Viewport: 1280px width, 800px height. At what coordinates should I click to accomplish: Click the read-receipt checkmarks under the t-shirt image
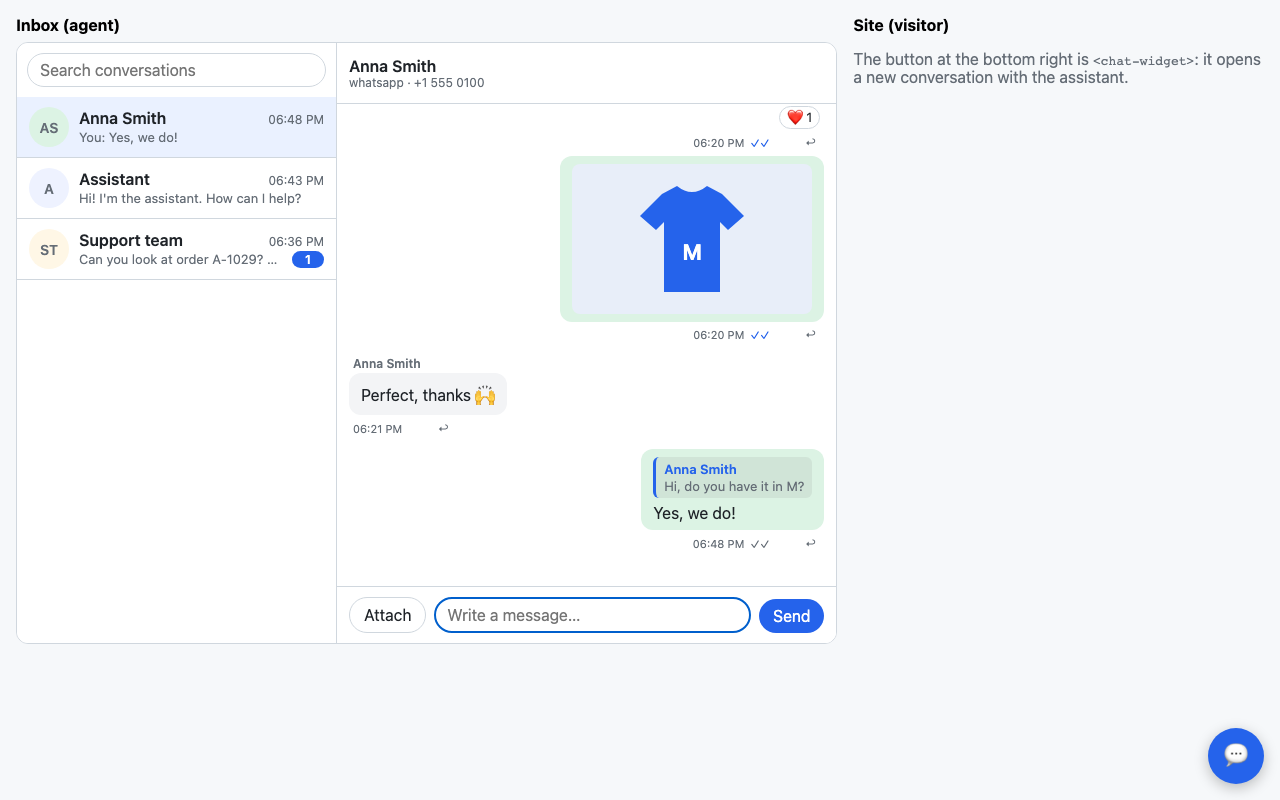coord(760,335)
